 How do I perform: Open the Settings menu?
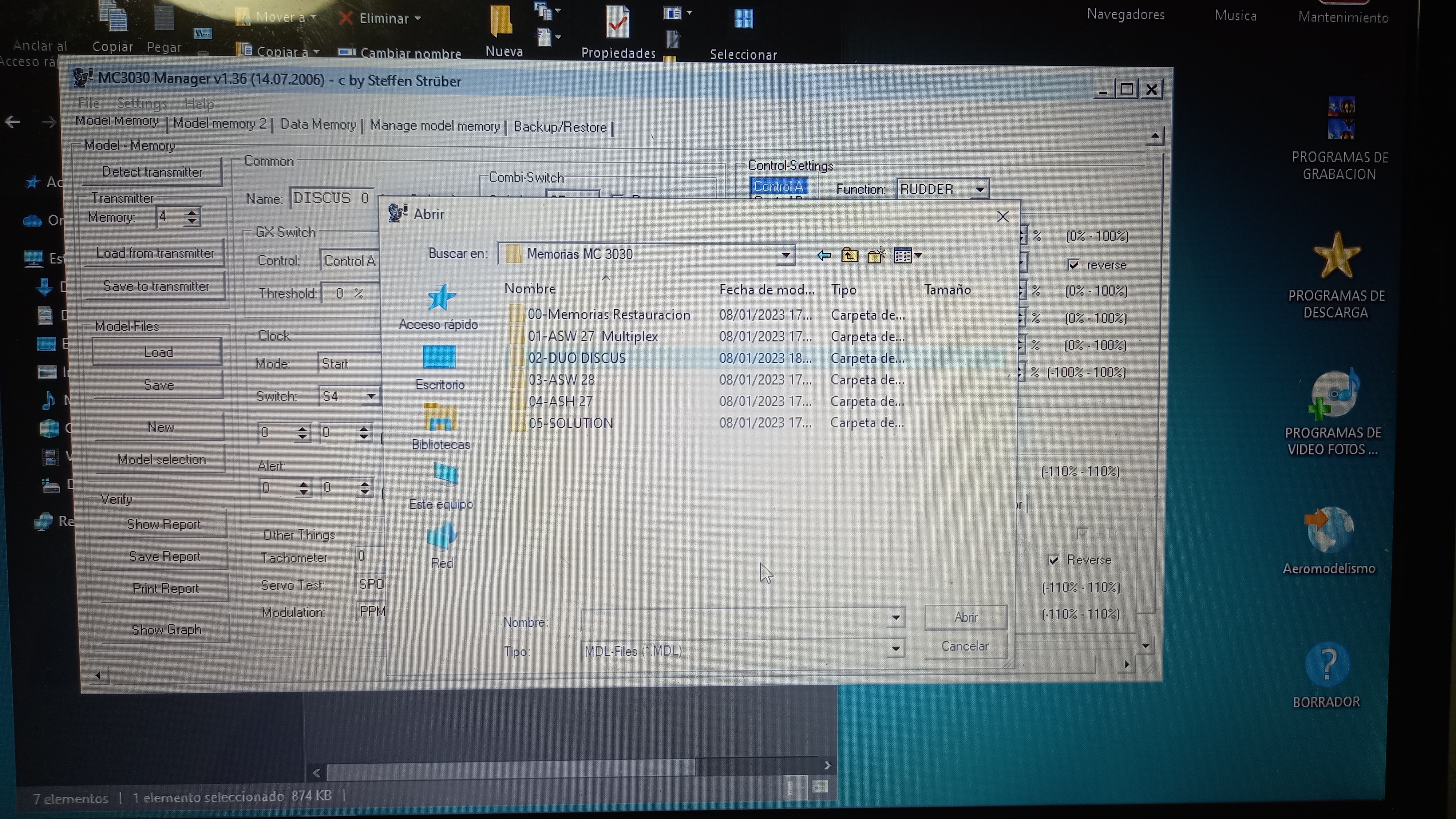click(141, 103)
